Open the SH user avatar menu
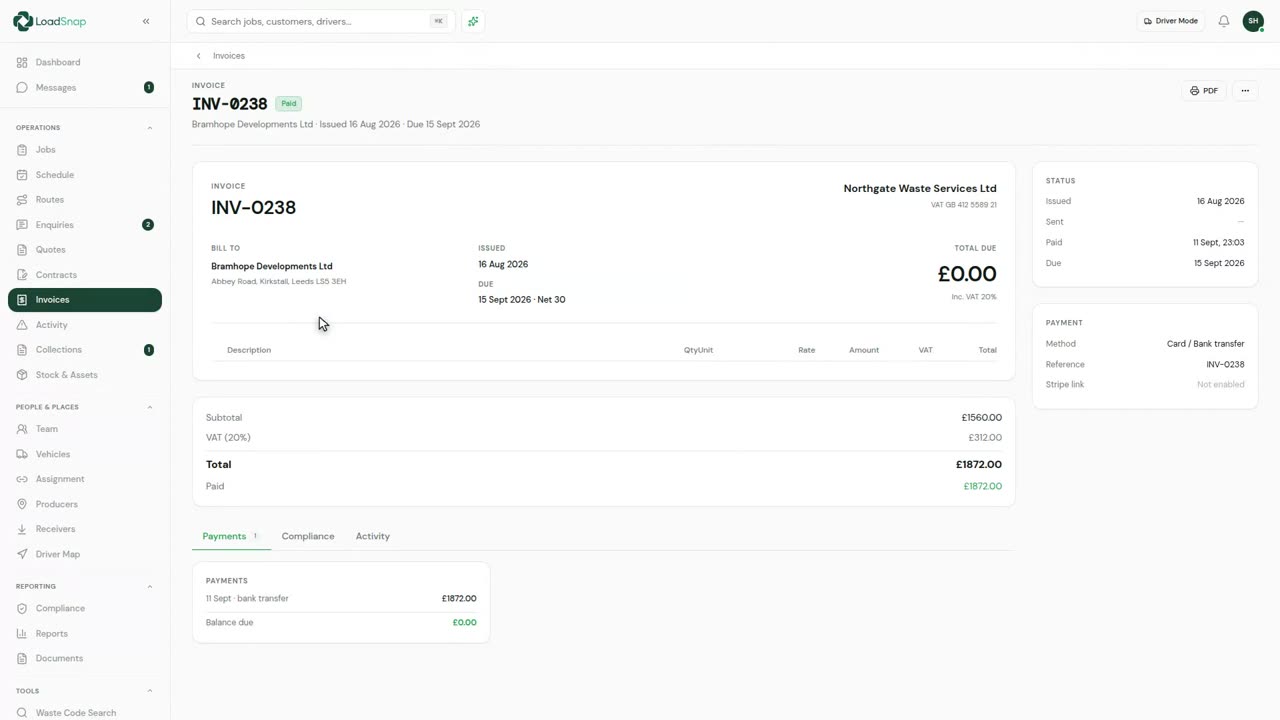 [1253, 21]
